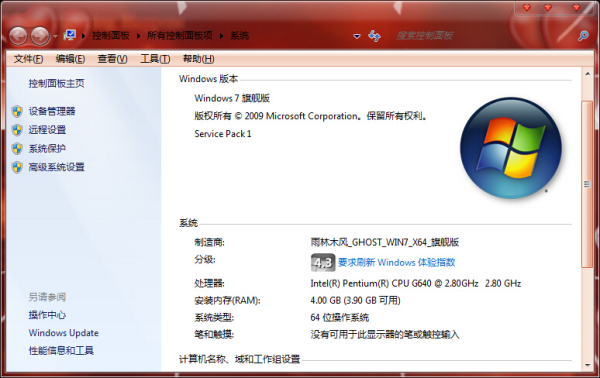Go back with the Back arrow button
The height and width of the screenshot is (378, 600).
18,36
